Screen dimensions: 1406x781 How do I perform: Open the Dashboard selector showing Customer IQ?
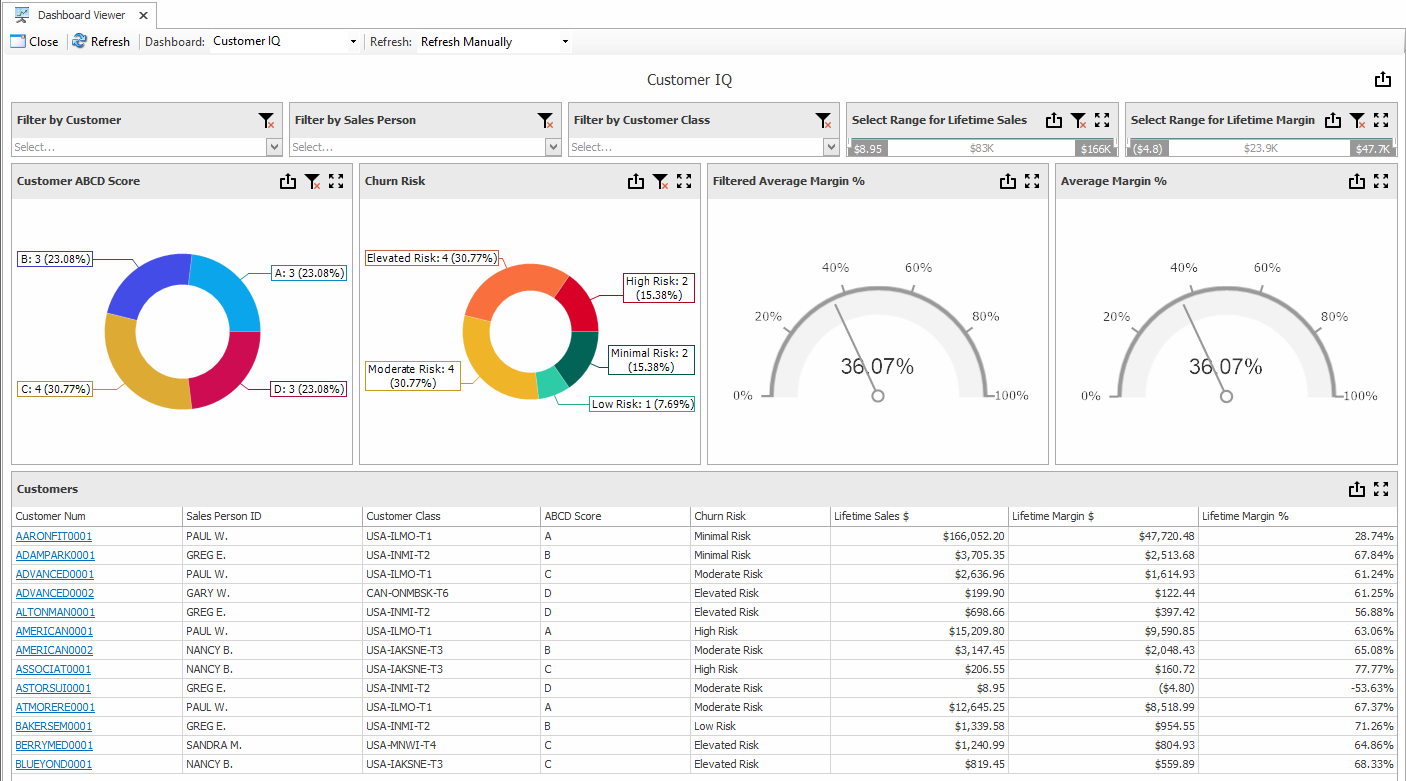pyautogui.click(x=353, y=42)
